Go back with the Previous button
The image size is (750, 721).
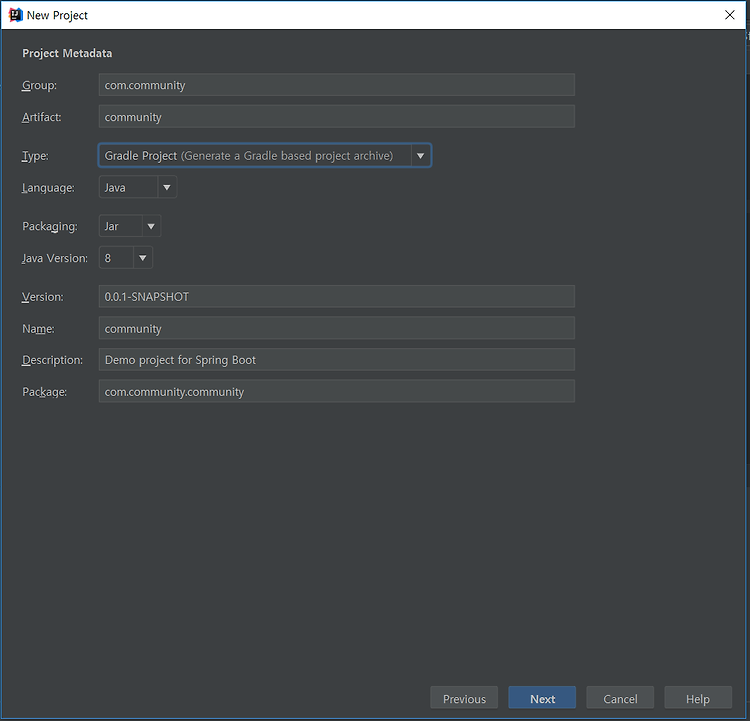464,698
